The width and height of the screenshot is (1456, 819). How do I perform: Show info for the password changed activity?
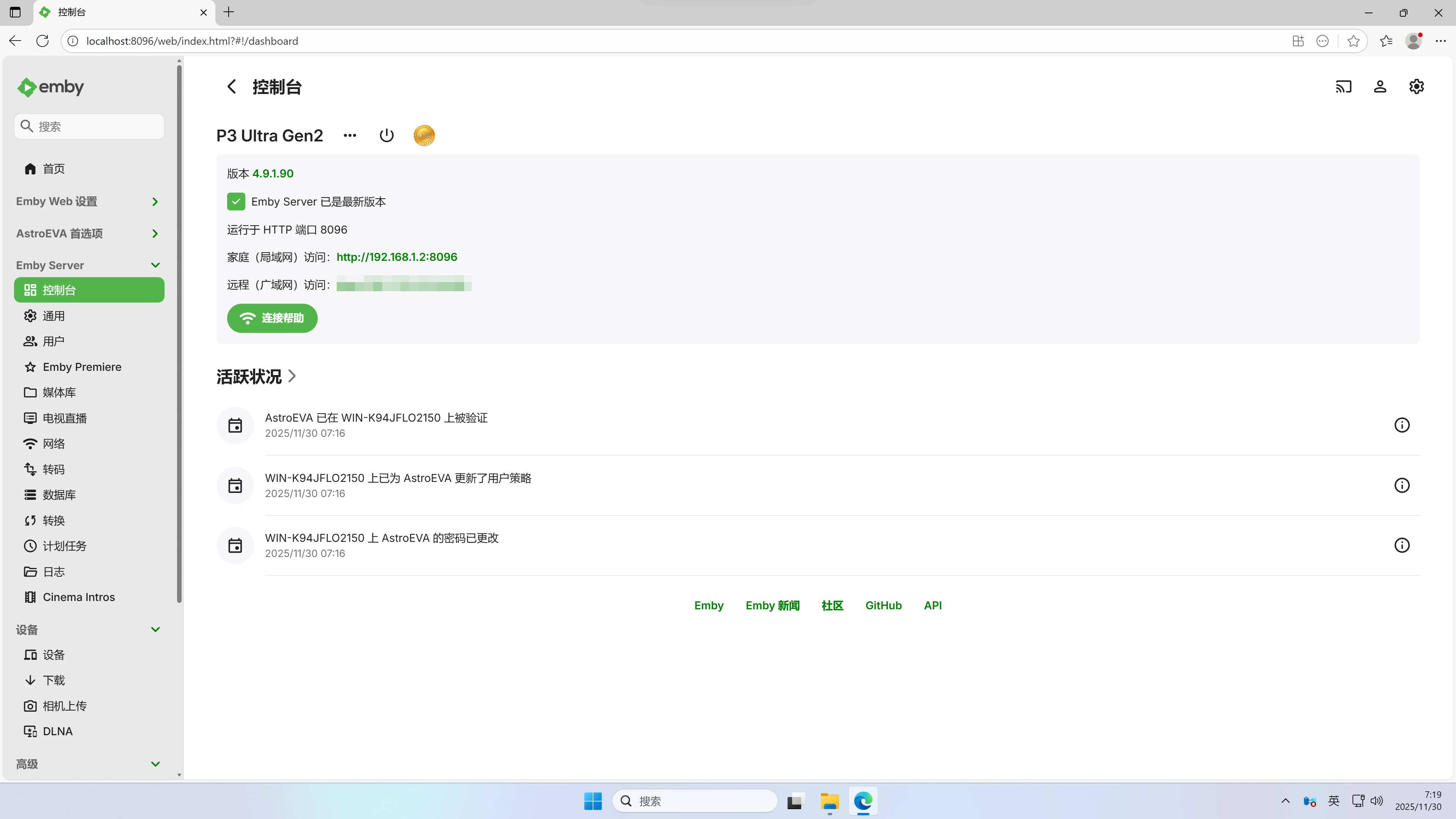tap(1402, 546)
